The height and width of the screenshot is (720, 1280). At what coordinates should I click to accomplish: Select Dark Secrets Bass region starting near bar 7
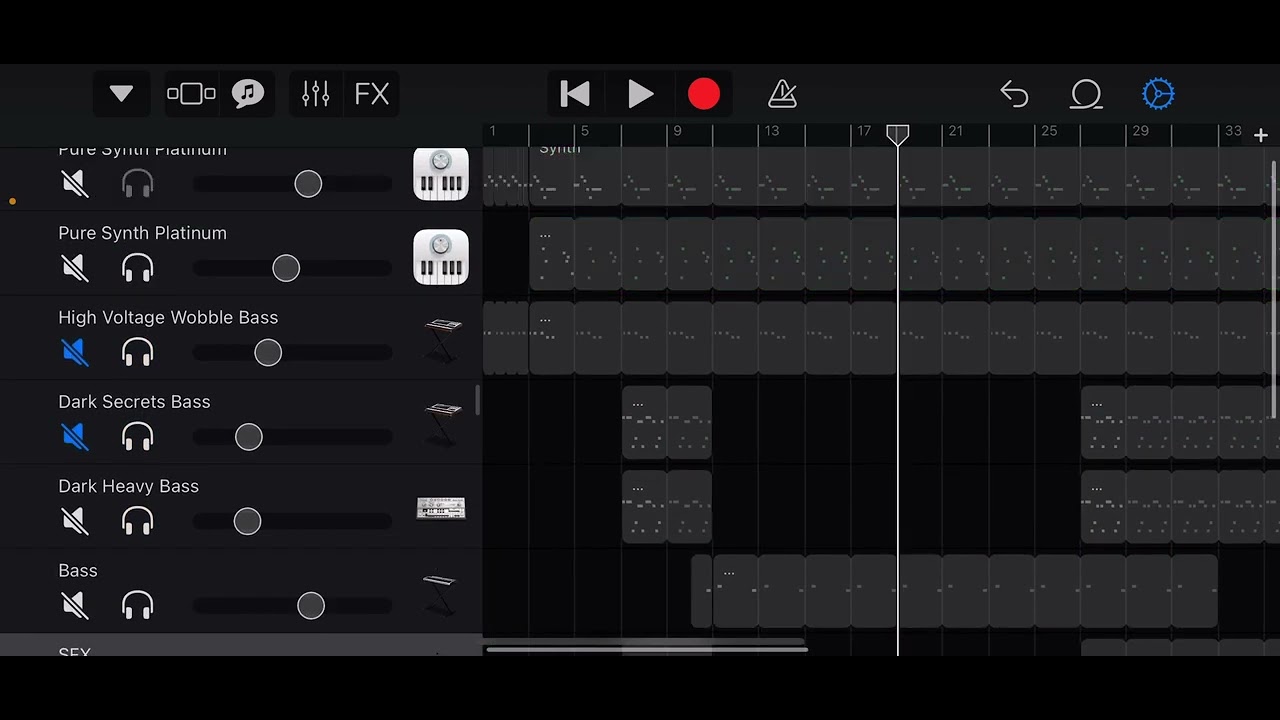[667, 422]
